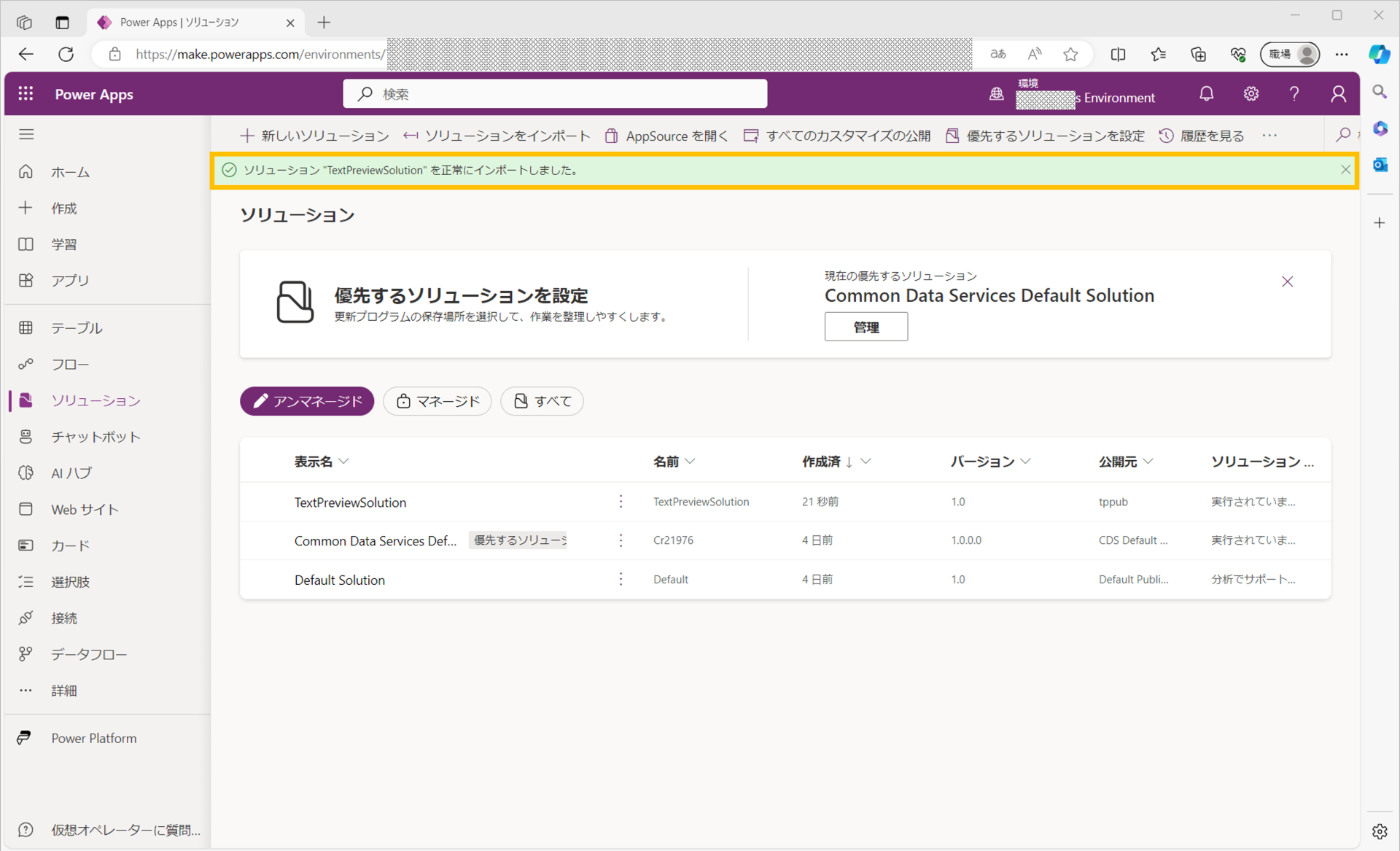Open the help question mark icon
The image size is (1400, 851).
click(x=1294, y=94)
